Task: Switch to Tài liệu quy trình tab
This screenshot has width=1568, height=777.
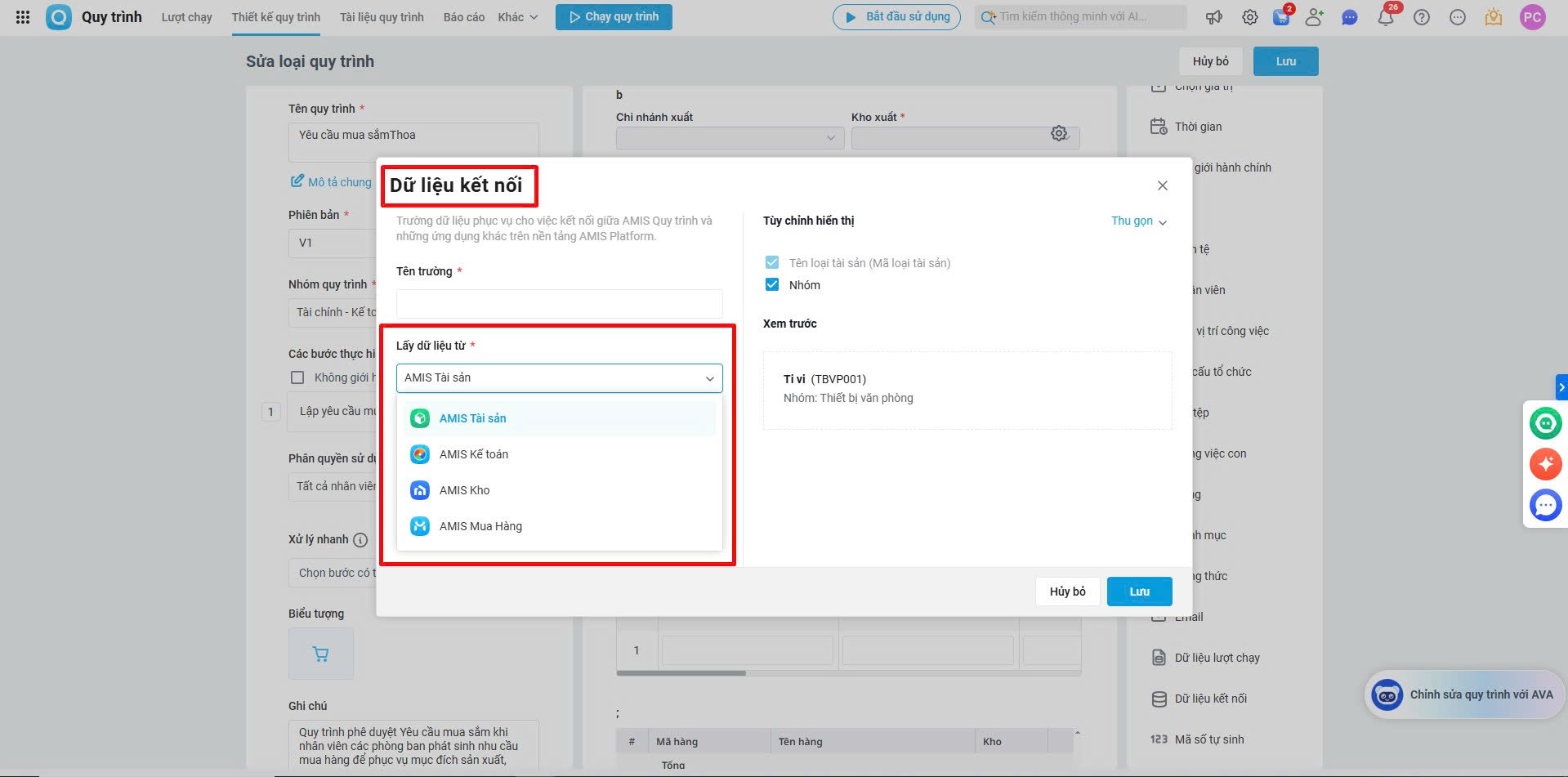Action: point(382,17)
